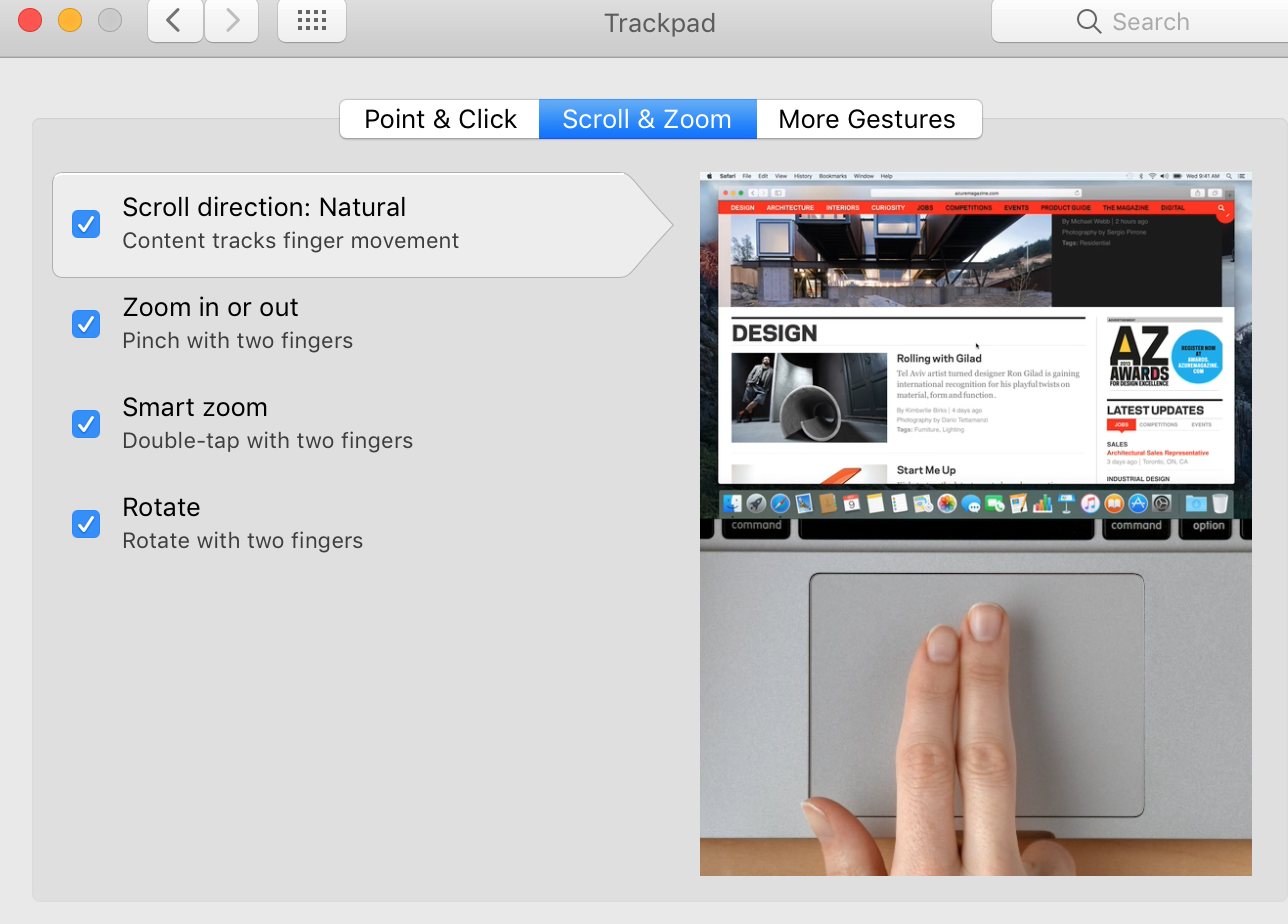Click 'Double-tap with two fingers' description
Screen dimensions: 1288x924
pos(267,441)
